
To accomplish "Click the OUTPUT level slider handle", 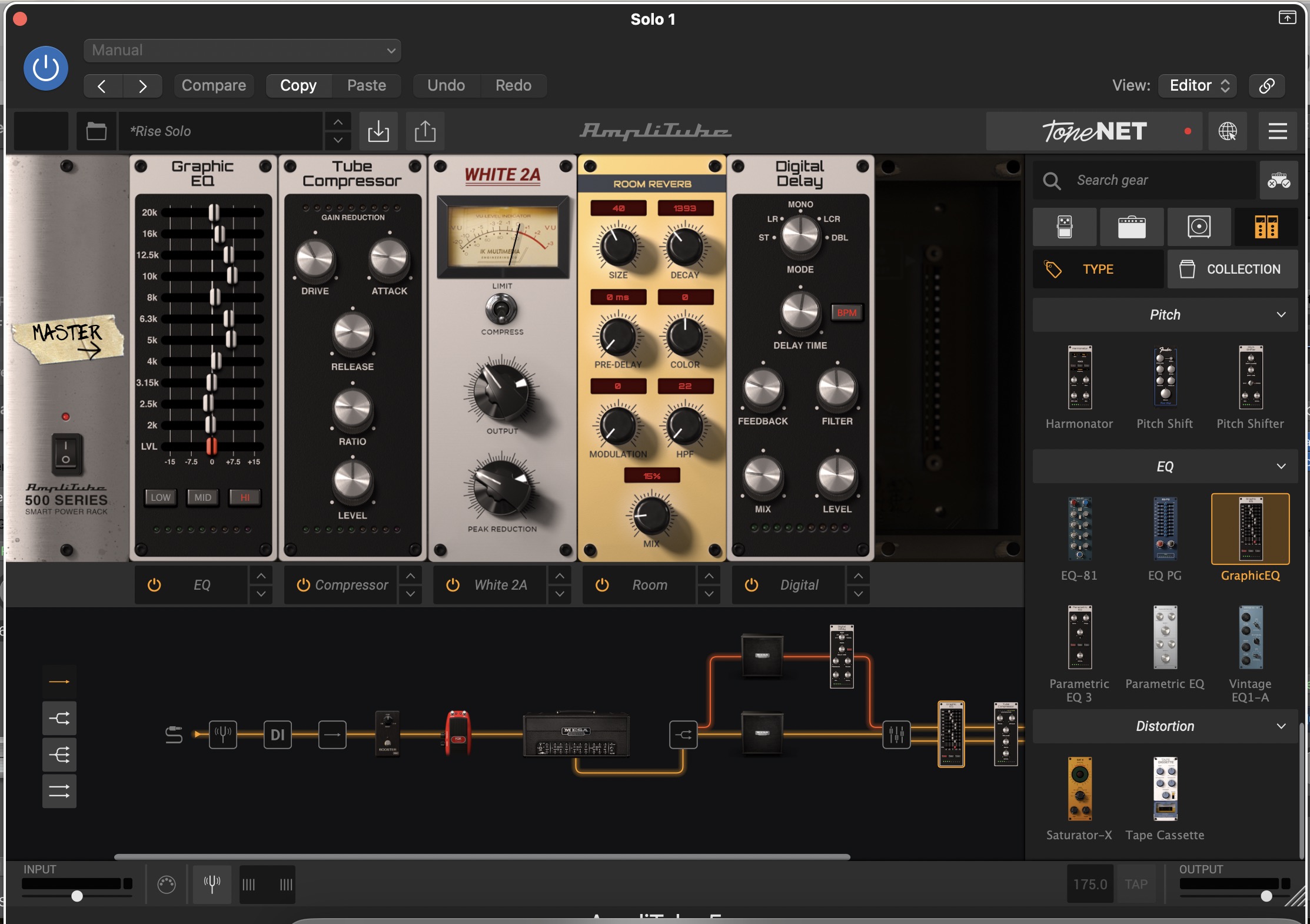I will coord(1266,896).
